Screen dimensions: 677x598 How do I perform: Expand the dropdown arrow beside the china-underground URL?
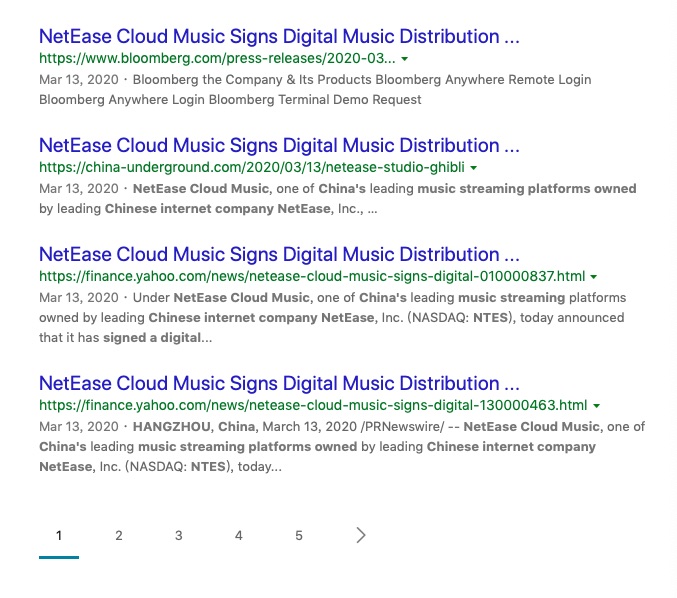point(474,168)
